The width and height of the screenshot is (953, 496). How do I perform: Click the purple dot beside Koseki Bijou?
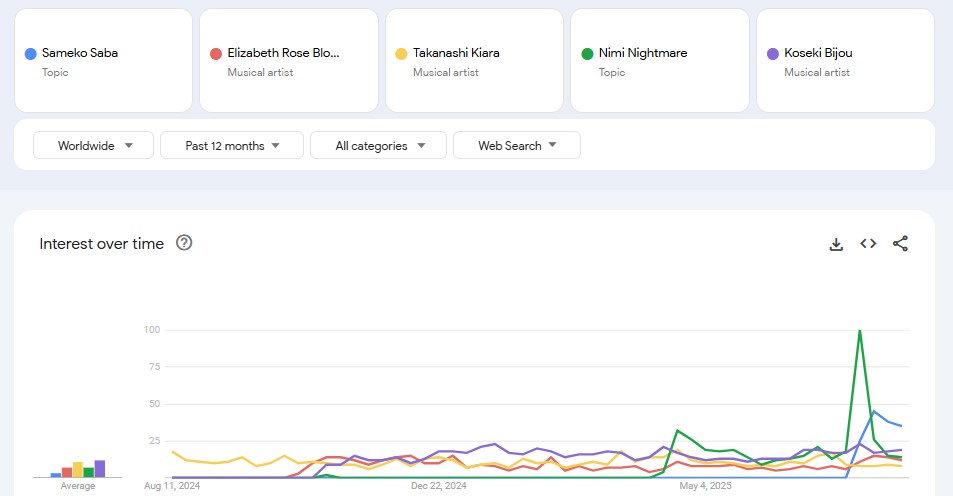click(x=773, y=53)
